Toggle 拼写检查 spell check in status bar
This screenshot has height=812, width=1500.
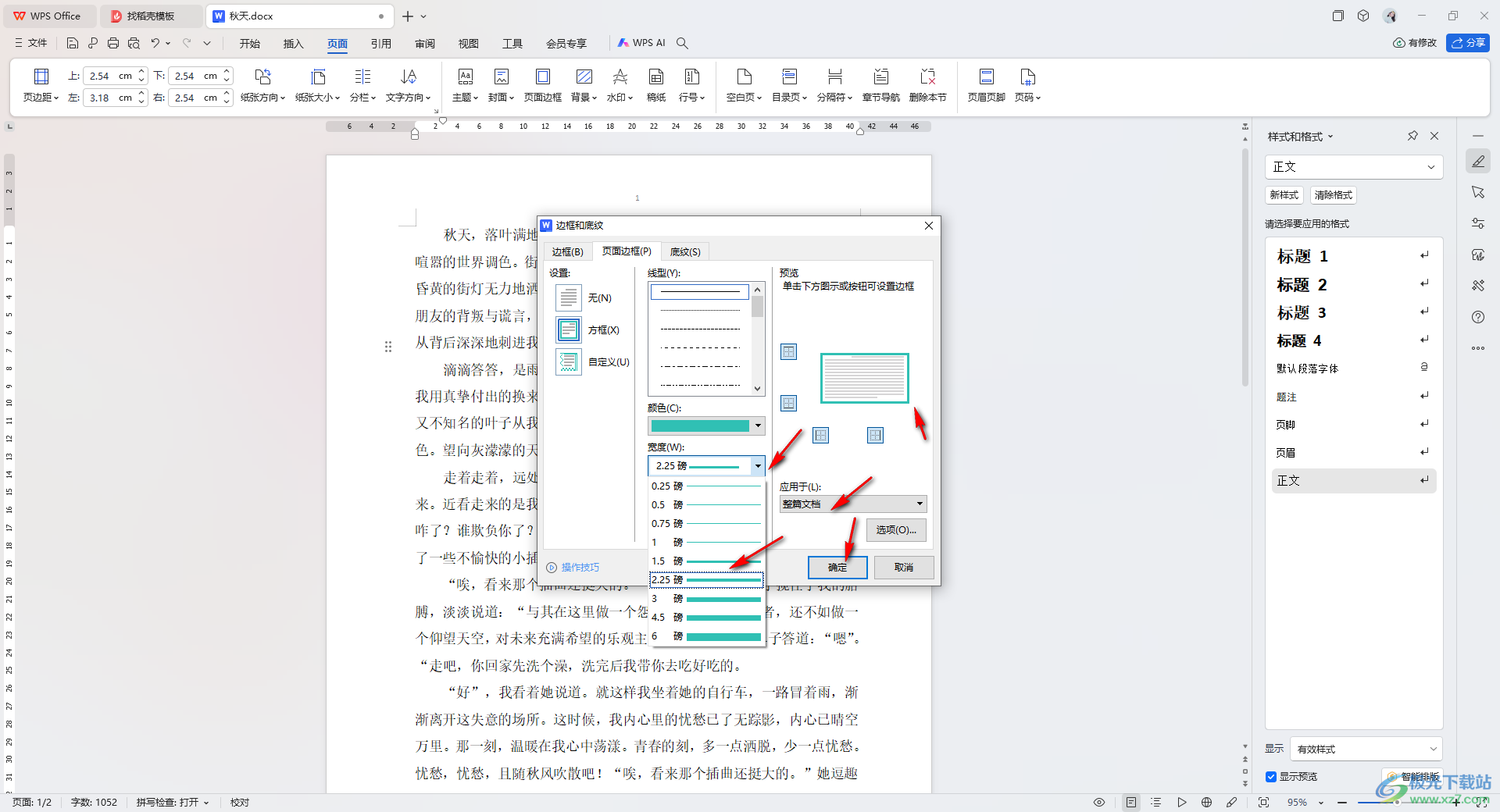point(173,802)
